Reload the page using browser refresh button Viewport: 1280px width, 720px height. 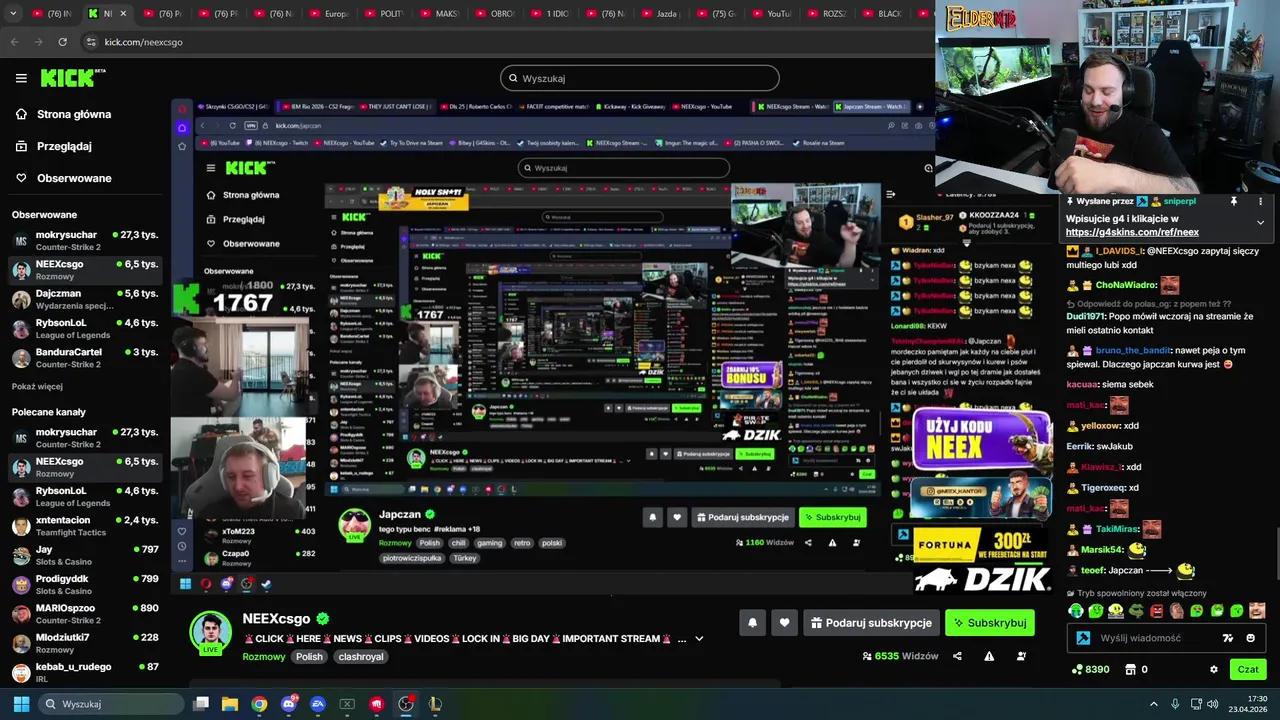(x=63, y=42)
